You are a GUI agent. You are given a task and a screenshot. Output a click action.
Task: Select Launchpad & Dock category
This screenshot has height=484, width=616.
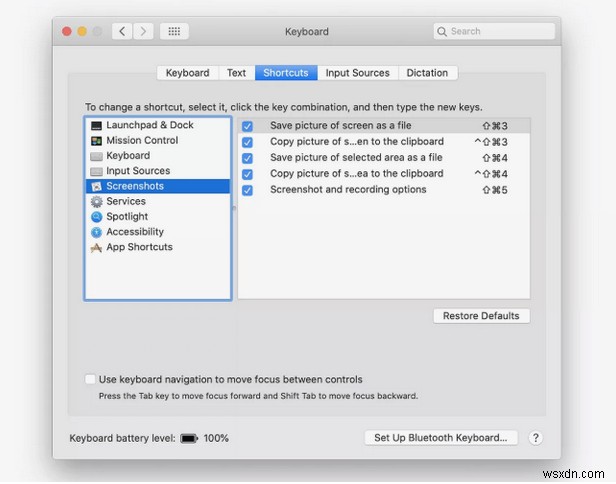[158, 125]
